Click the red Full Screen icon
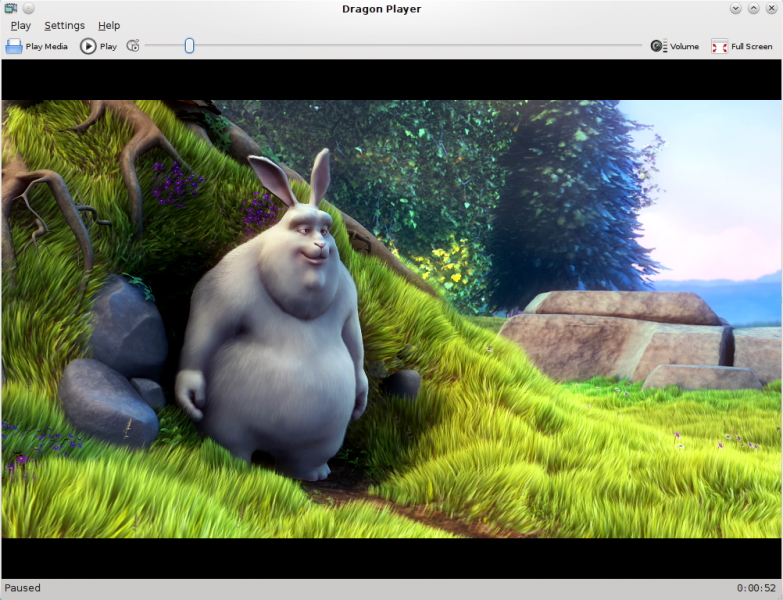This screenshot has width=783, height=600. 719,46
